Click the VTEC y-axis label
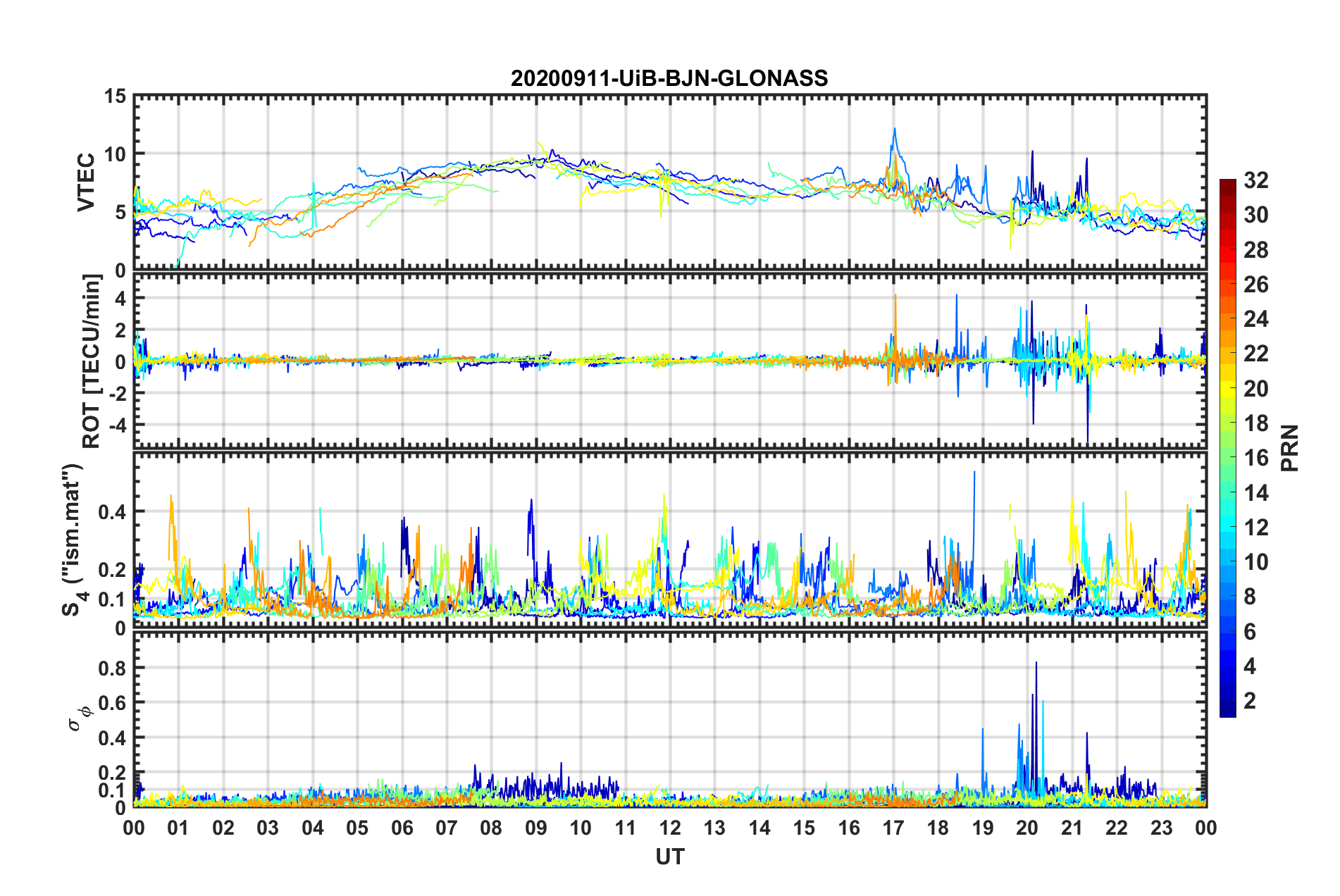This screenshot has height=896, width=1340. pyautogui.click(x=86, y=182)
